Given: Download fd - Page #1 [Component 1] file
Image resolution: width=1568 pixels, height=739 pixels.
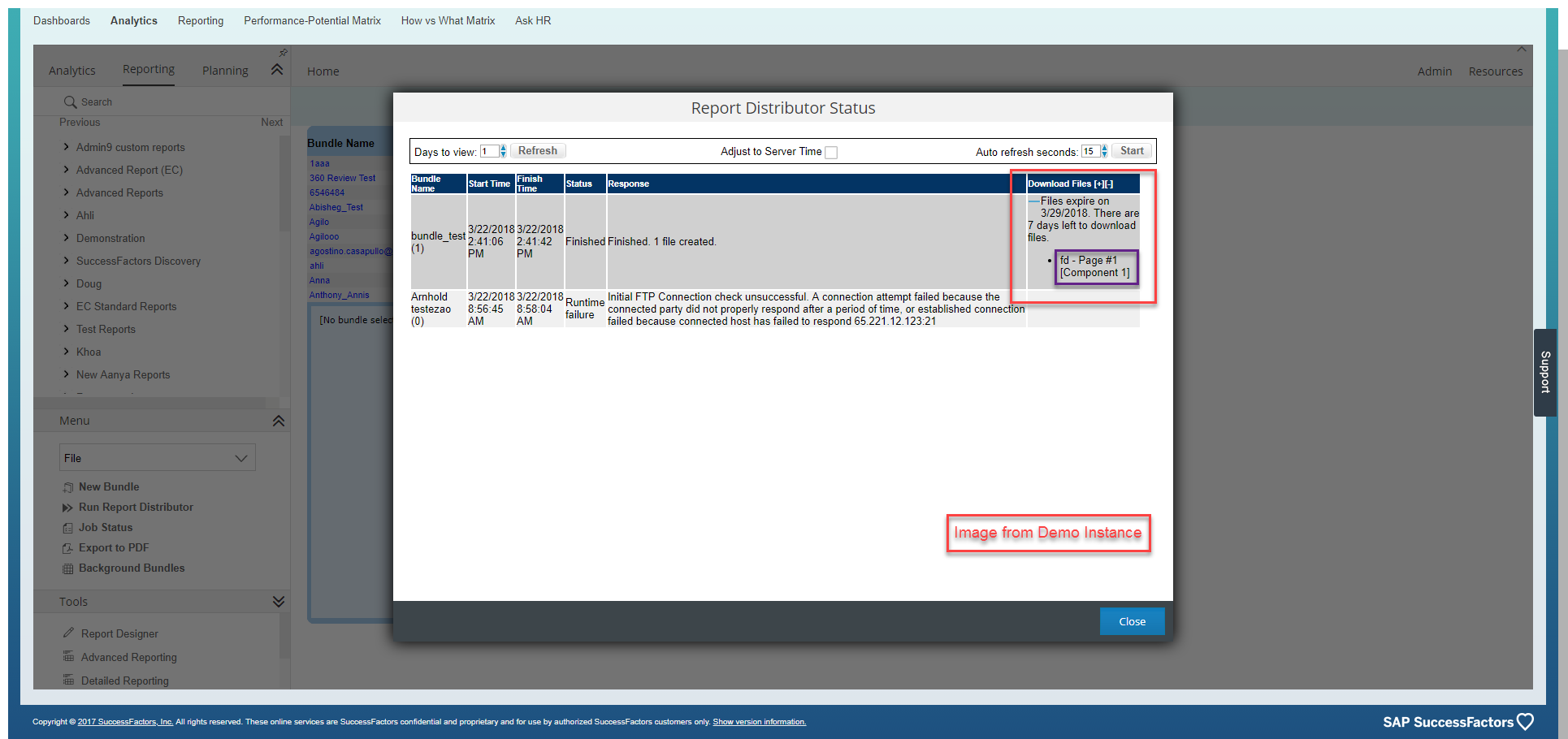Looking at the screenshot, I should tap(1094, 266).
